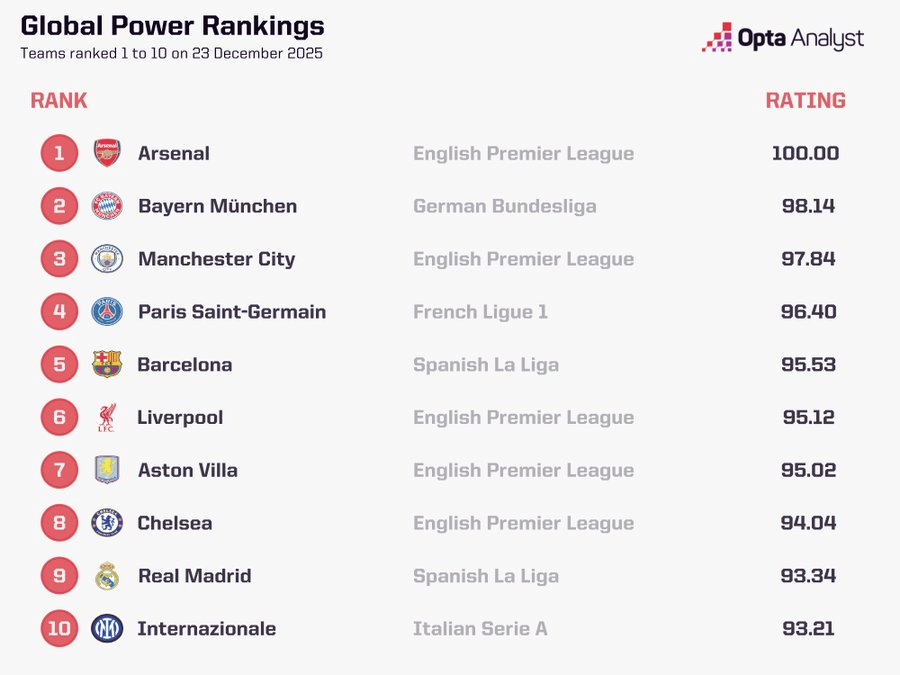Click the RATING column header

click(805, 101)
